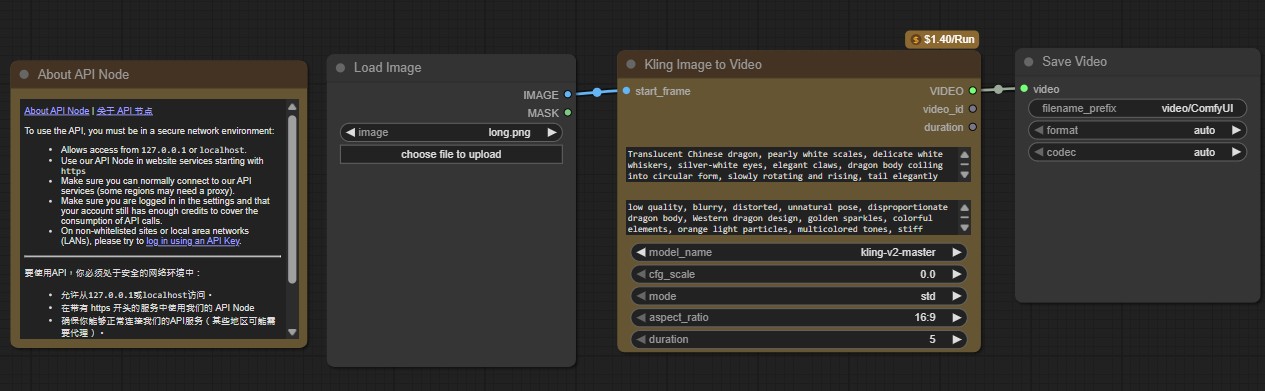Click the start_frame input connector

[626, 91]
